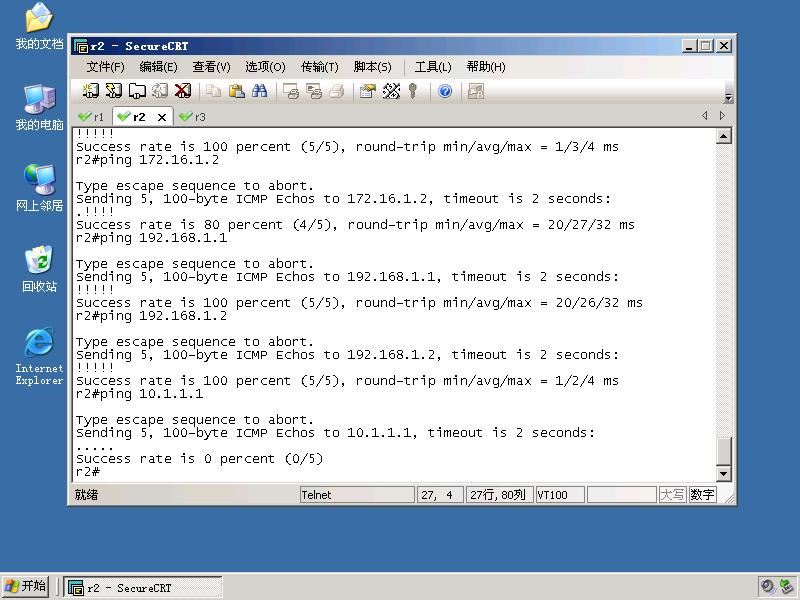Image resolution: width=800 pixels, height=600 pixels.
Task: Click the Disconnect red X icon
Action: point(183,91)
